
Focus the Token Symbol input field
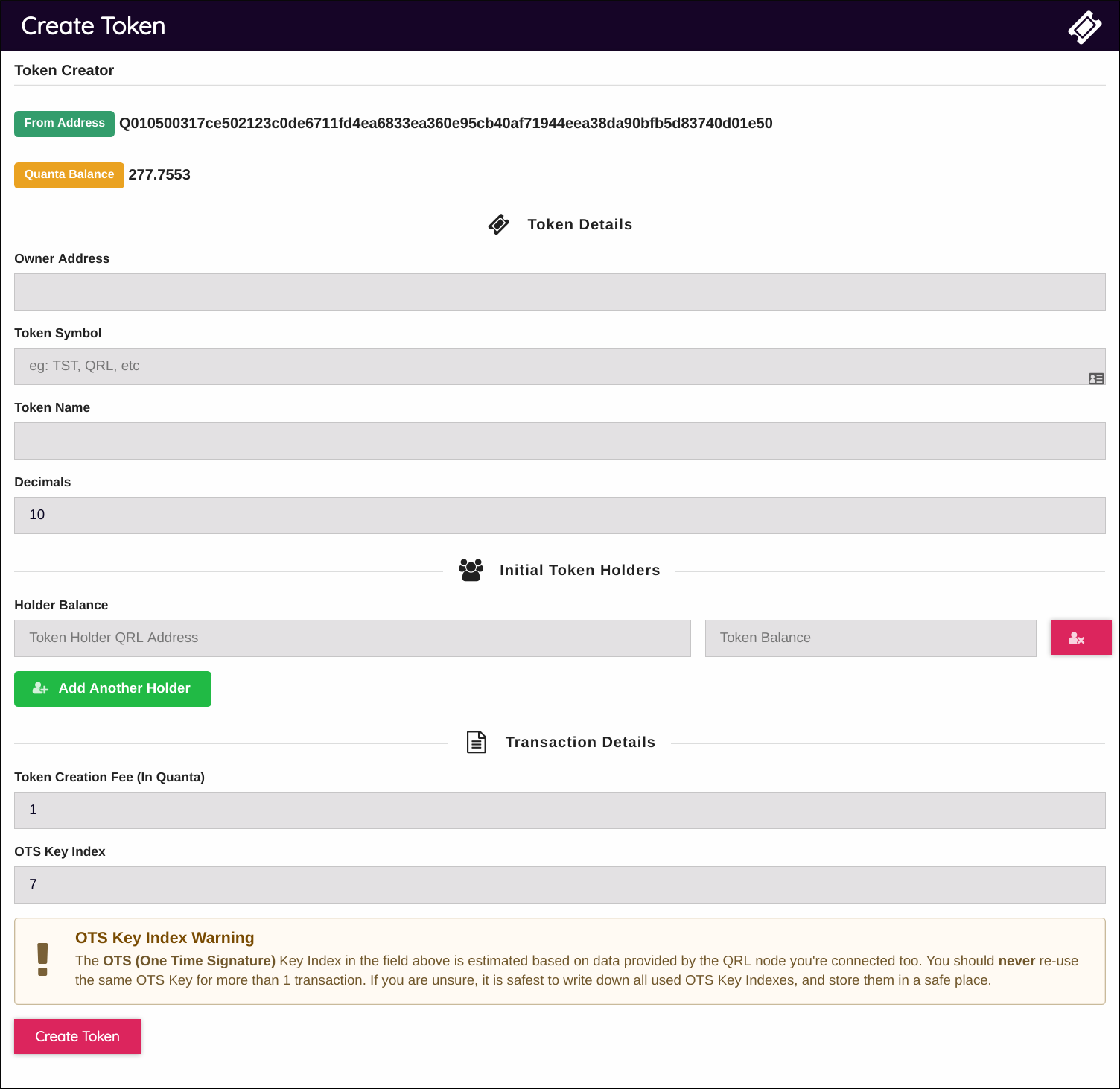click(560, 366)
